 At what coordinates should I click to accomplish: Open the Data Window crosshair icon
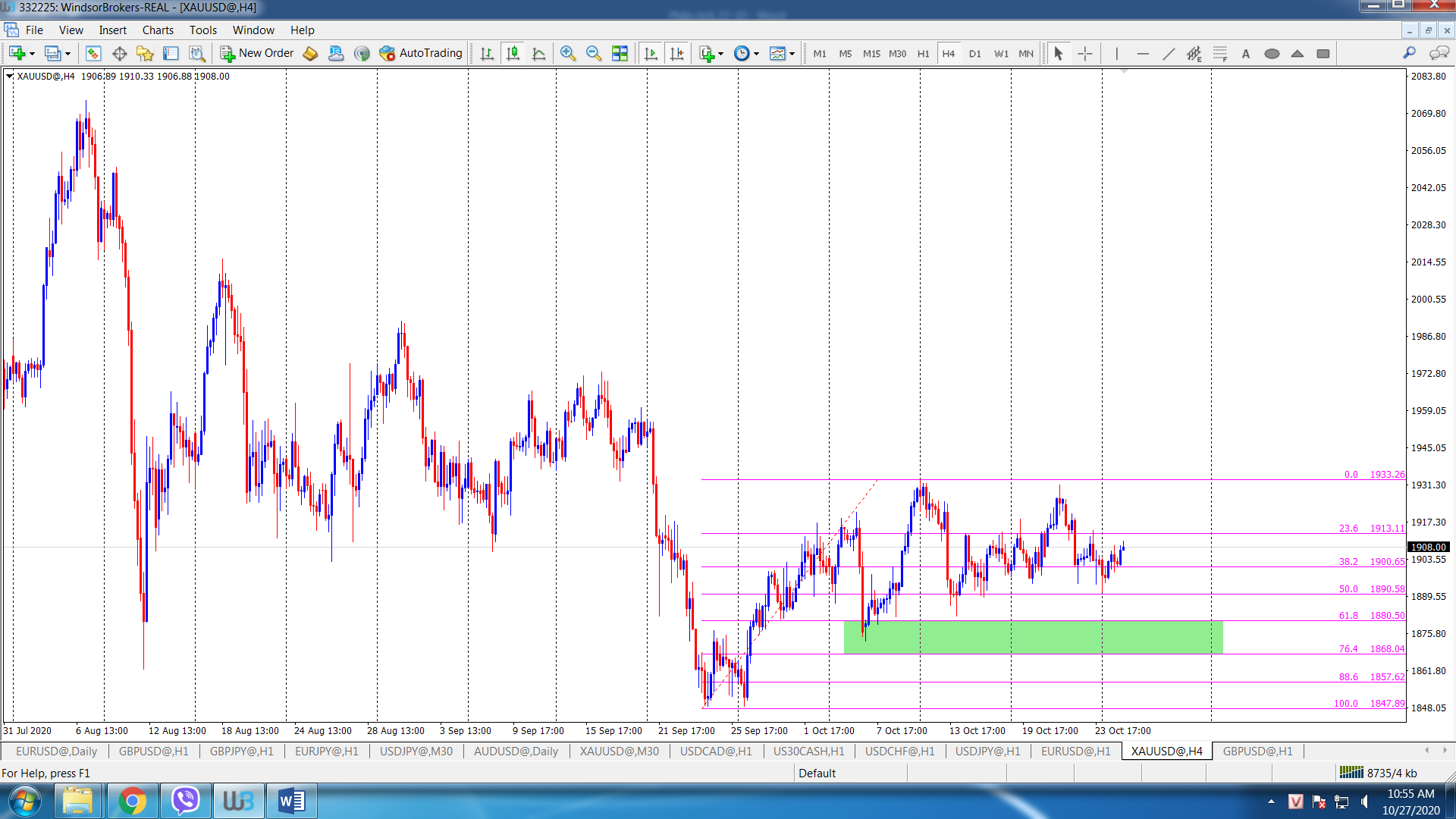119,53
